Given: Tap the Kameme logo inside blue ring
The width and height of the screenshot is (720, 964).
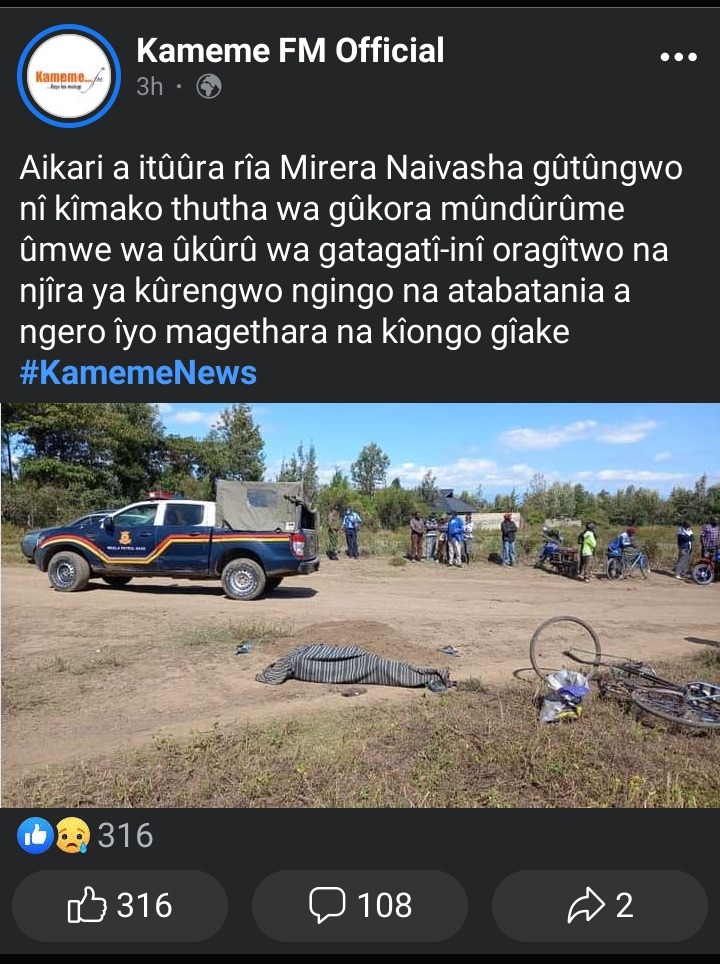Looking at the screenshot, I should pos(69,76).
